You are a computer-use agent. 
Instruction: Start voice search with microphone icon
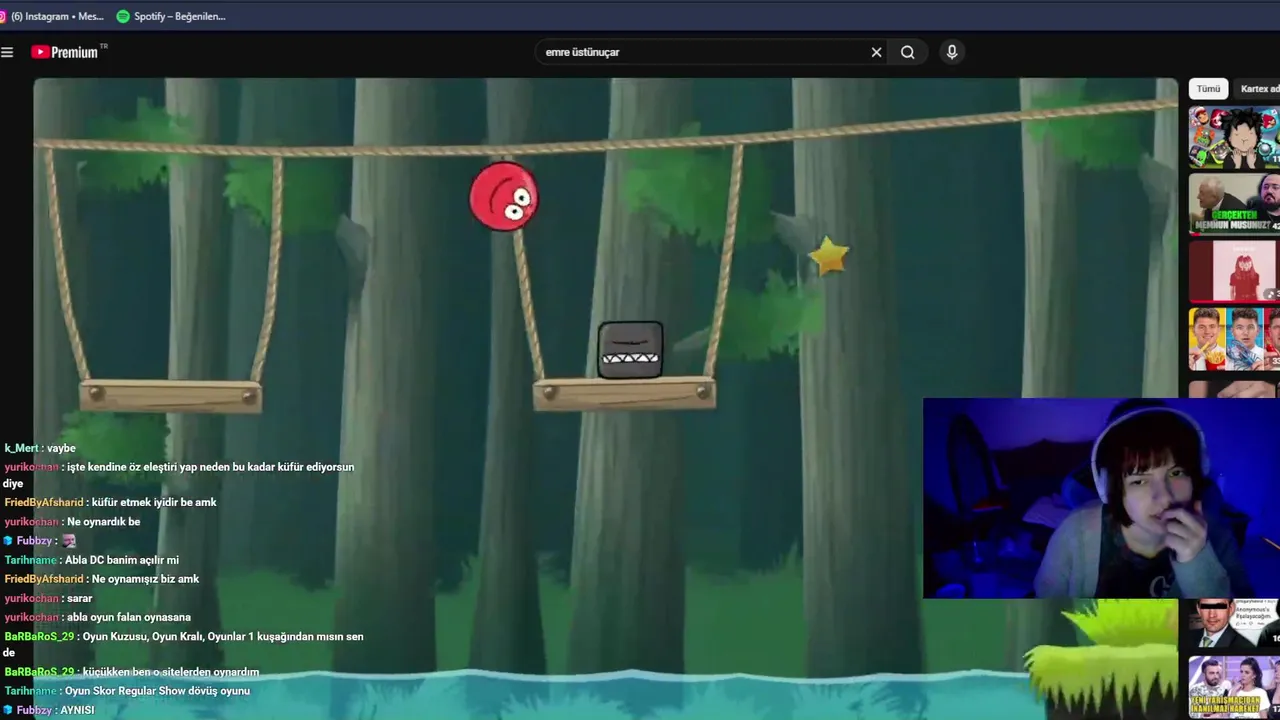pyautogui.click(x=951, y=52)
